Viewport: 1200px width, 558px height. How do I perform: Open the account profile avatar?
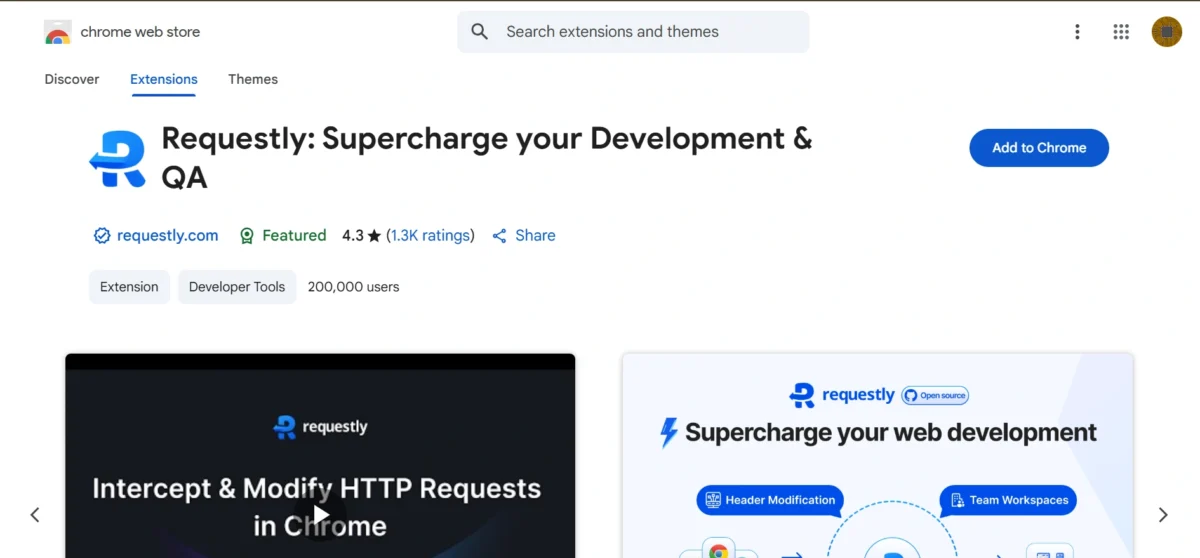click(x=1167, y=32)
